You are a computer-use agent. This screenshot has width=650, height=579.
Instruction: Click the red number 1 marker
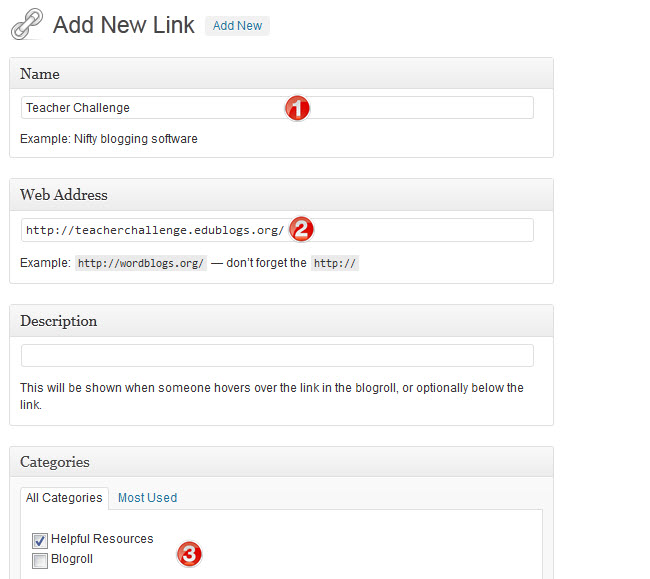point(297,108)
